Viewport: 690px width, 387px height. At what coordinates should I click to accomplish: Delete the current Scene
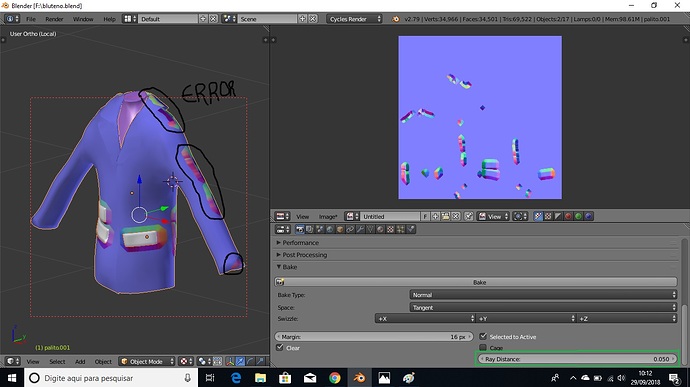[x=312, y=19]
